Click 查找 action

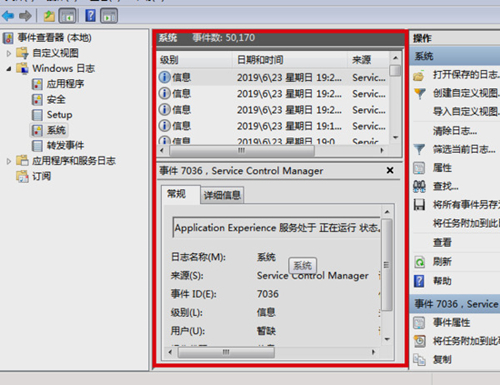[445, 186]
